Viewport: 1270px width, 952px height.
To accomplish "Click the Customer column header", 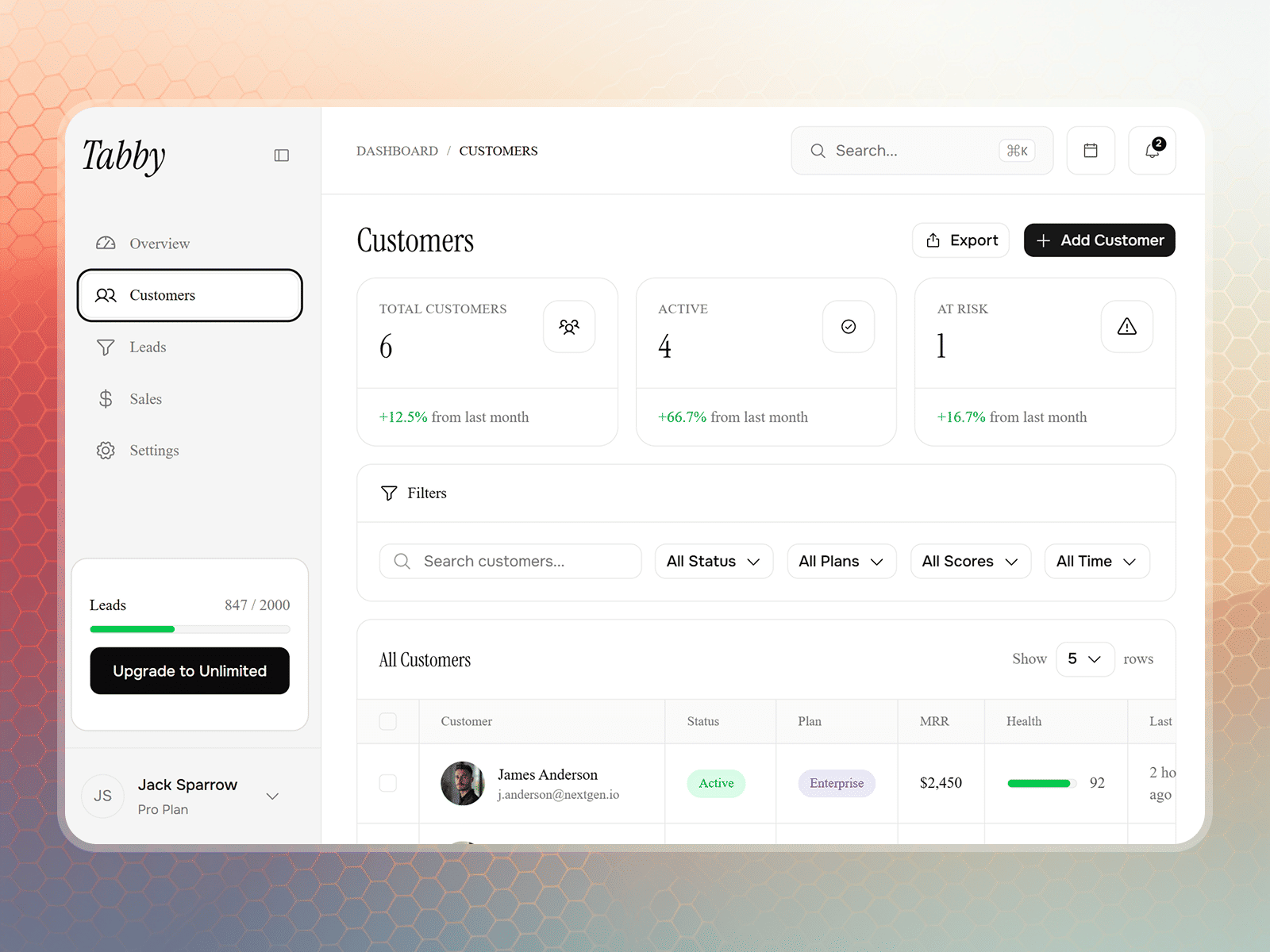I will (x=467, y=721).
